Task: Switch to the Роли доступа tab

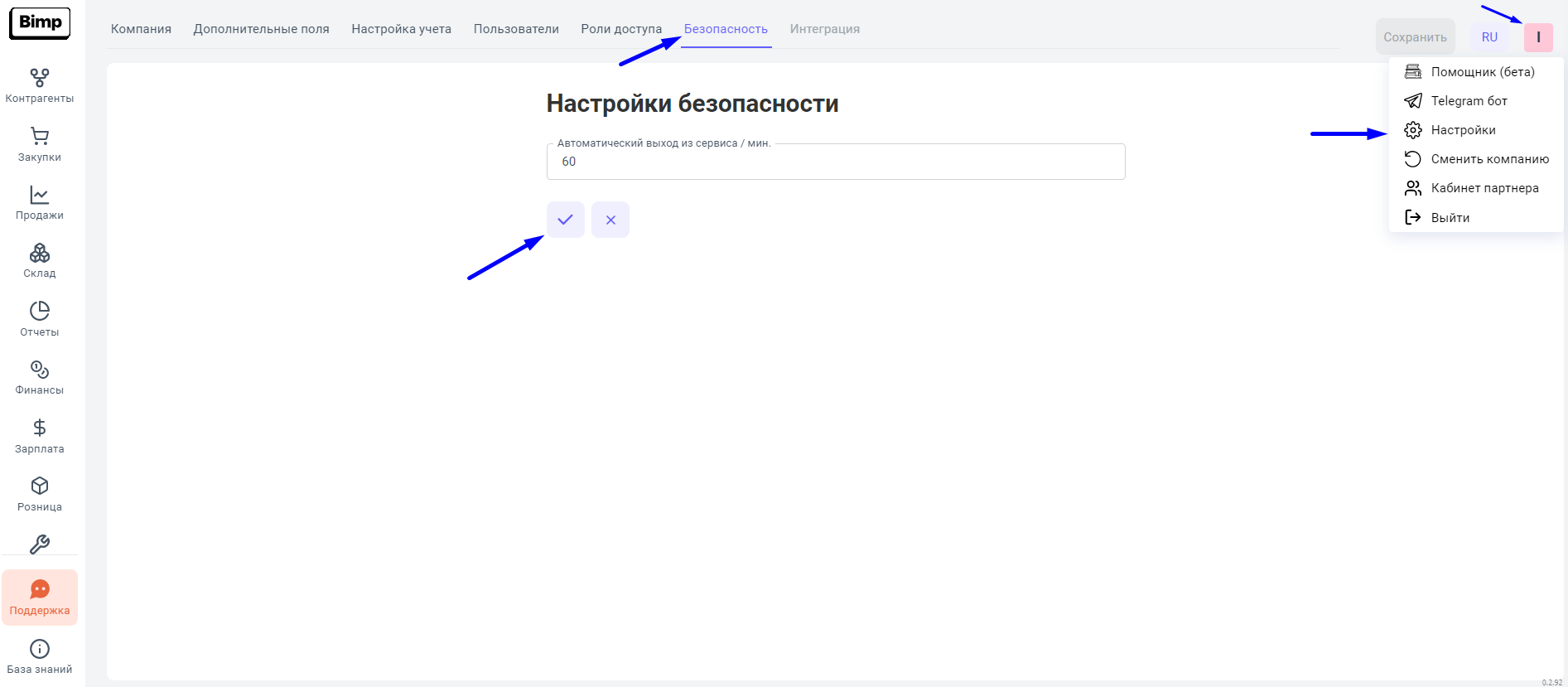Action: [x=621, y=29]
